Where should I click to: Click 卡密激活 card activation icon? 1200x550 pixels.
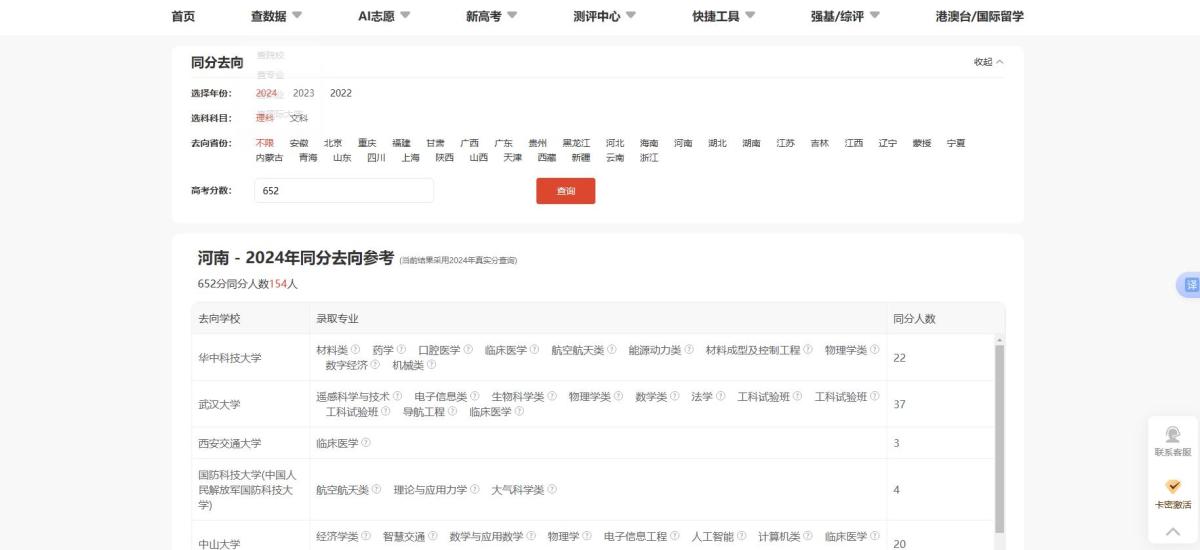click(1173, 493)
